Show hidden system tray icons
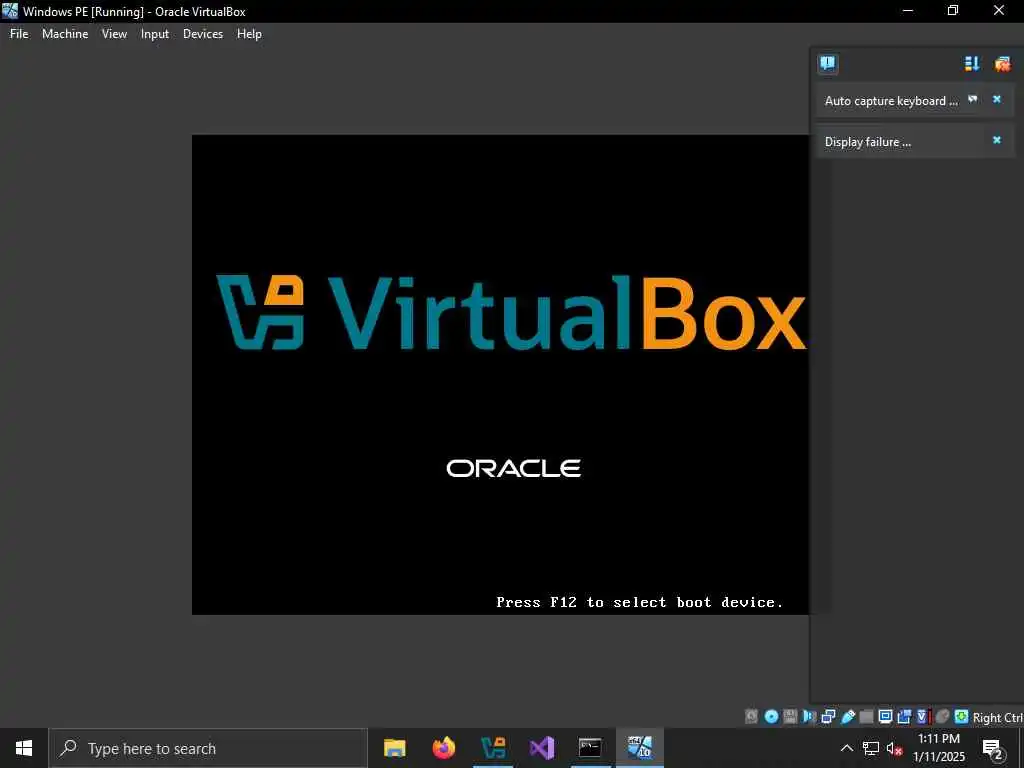The height and width of the screenshot is (768, 1024). [x=846, y=748]
